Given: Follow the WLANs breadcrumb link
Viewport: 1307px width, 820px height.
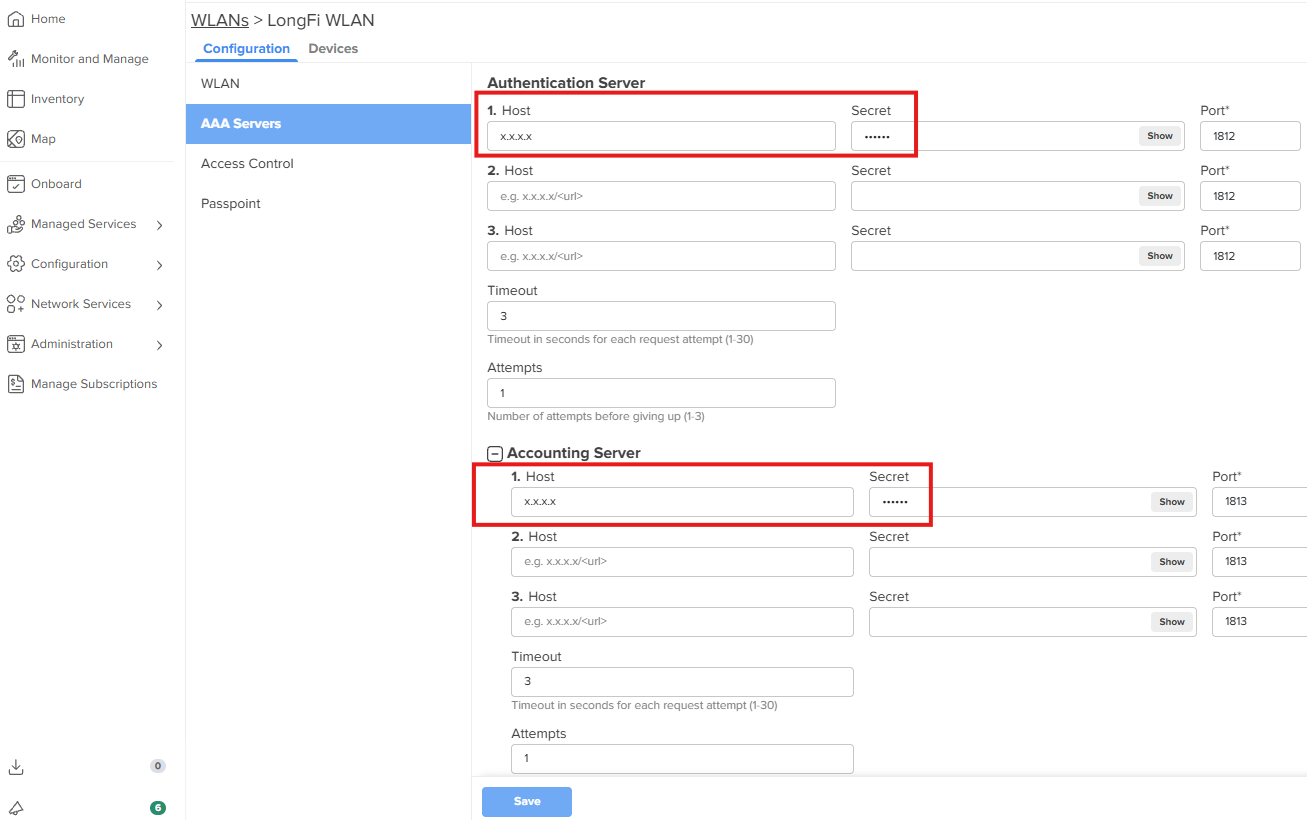Looking at the screenshot, I should tap(220, 20).
